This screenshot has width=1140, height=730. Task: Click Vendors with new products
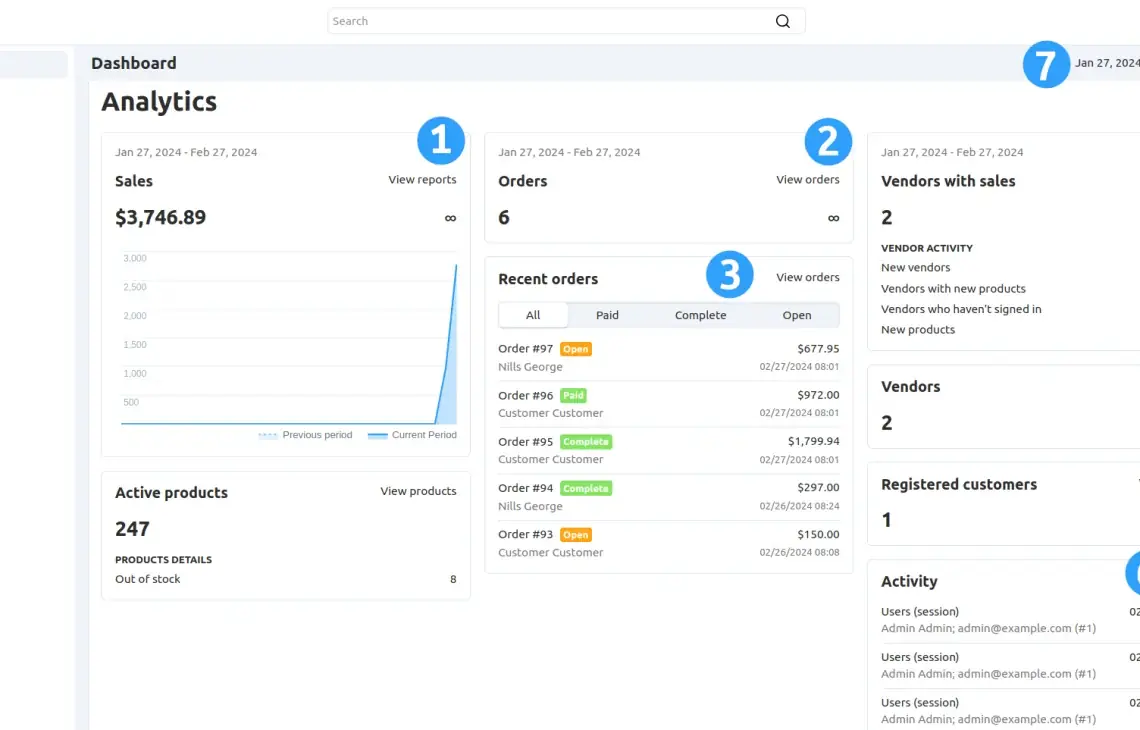953,289
